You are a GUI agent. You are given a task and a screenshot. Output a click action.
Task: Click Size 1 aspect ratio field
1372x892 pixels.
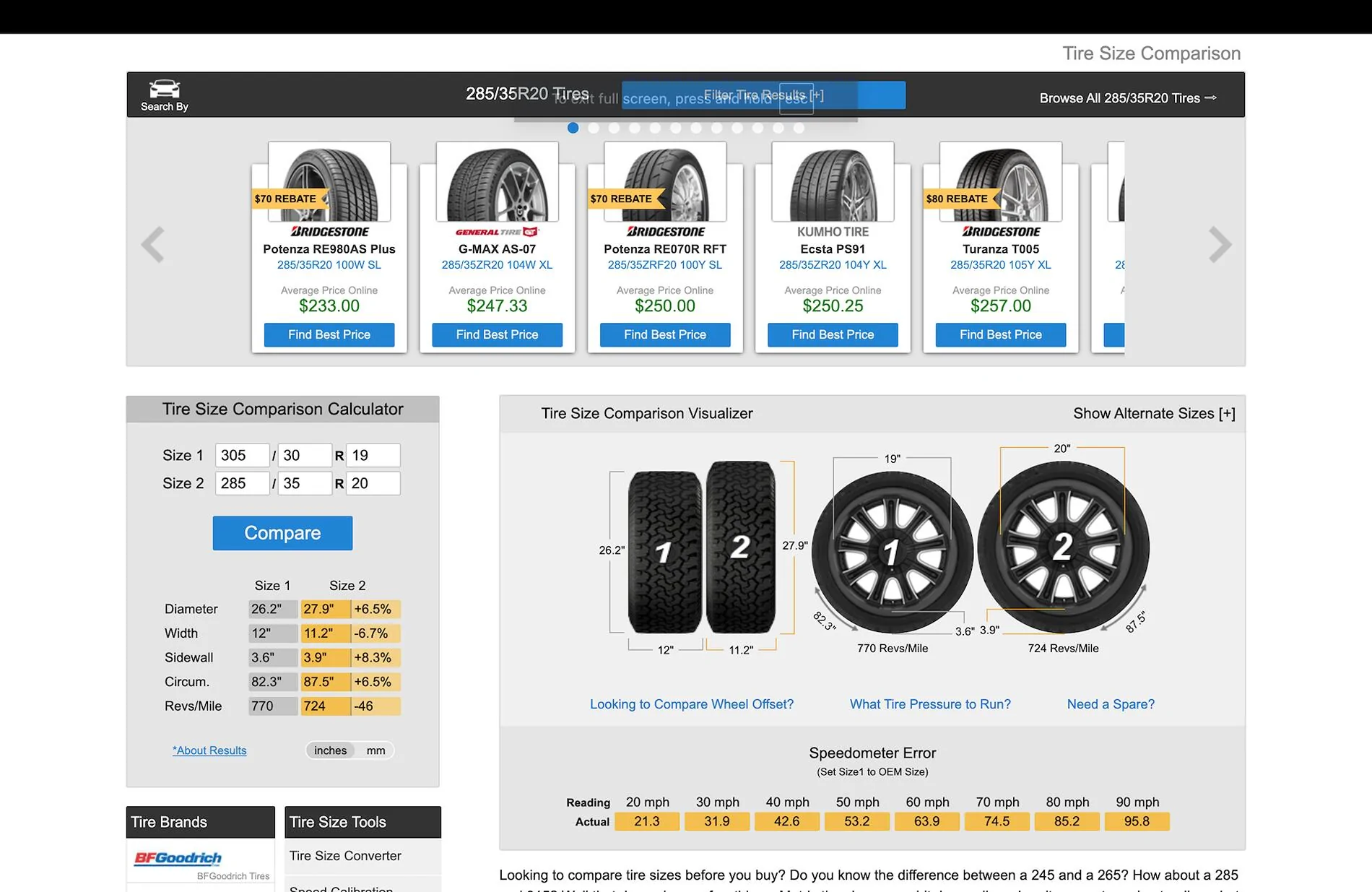click(x=305, y=455)
